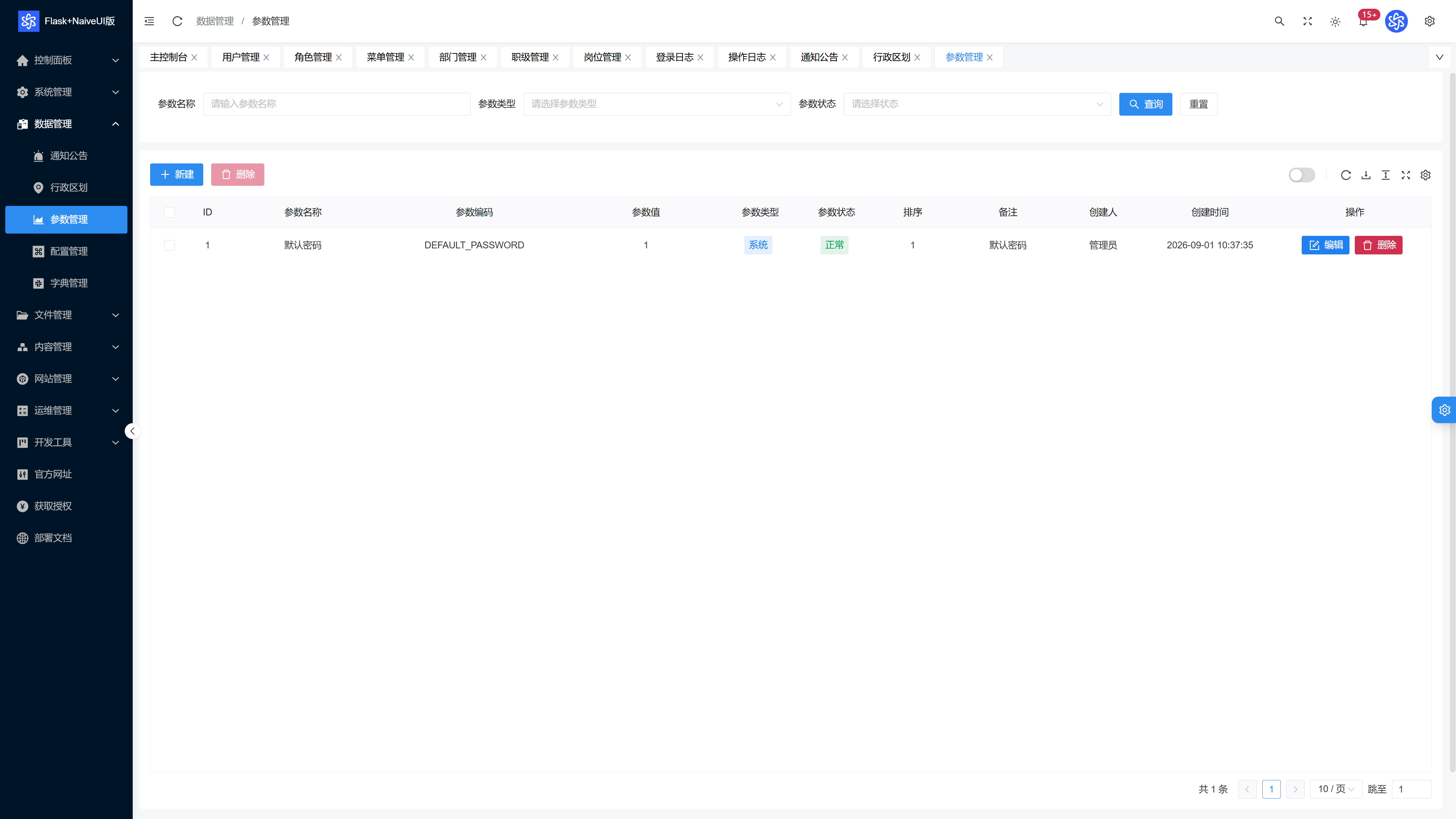The height and width of the screenshot is (819, 1456).
Task: Click the table export download icon
Action: pos(1365,175)
